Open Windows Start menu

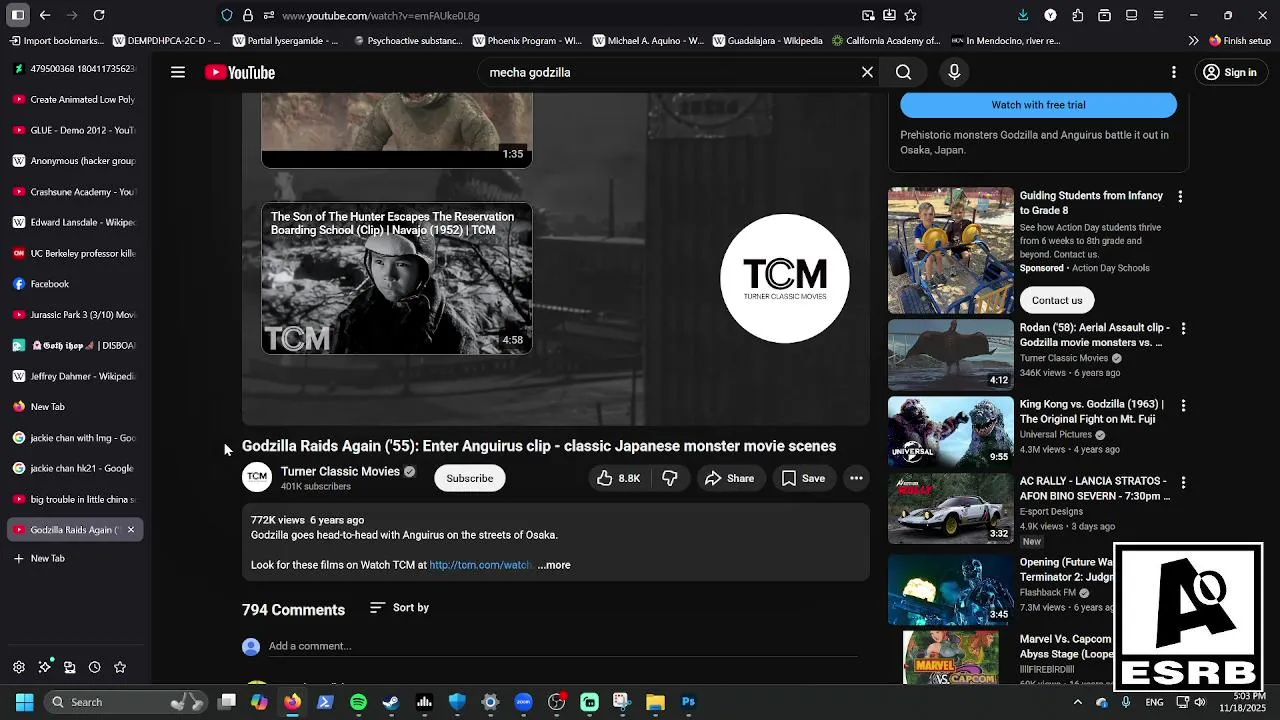coord(25,702)
